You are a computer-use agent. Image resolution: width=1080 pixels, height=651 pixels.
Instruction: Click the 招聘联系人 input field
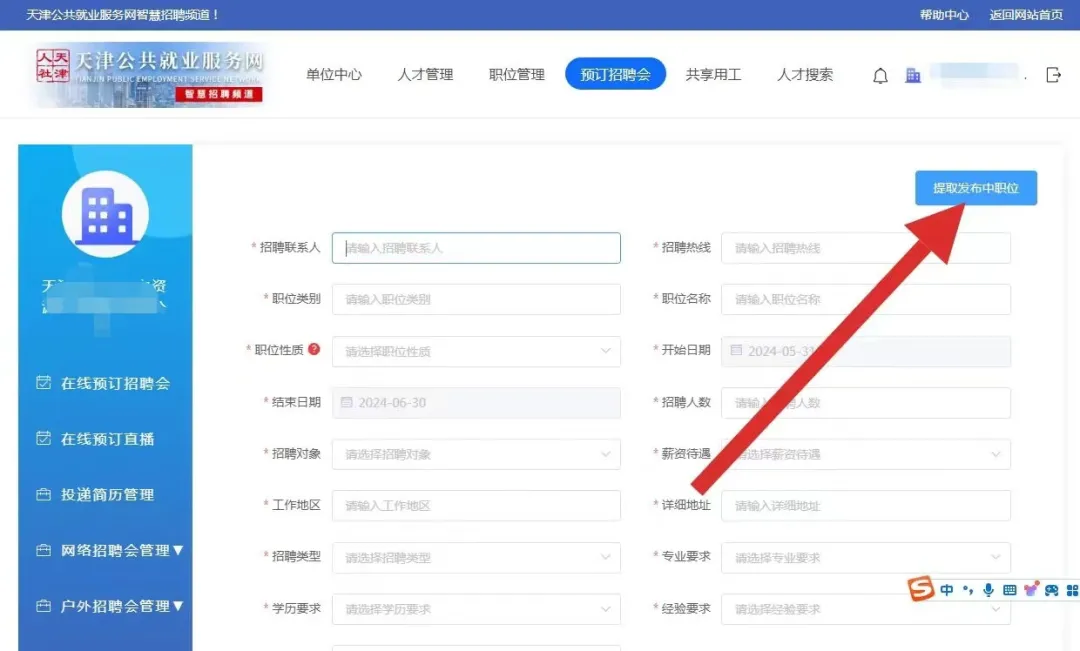coord(476,247)
